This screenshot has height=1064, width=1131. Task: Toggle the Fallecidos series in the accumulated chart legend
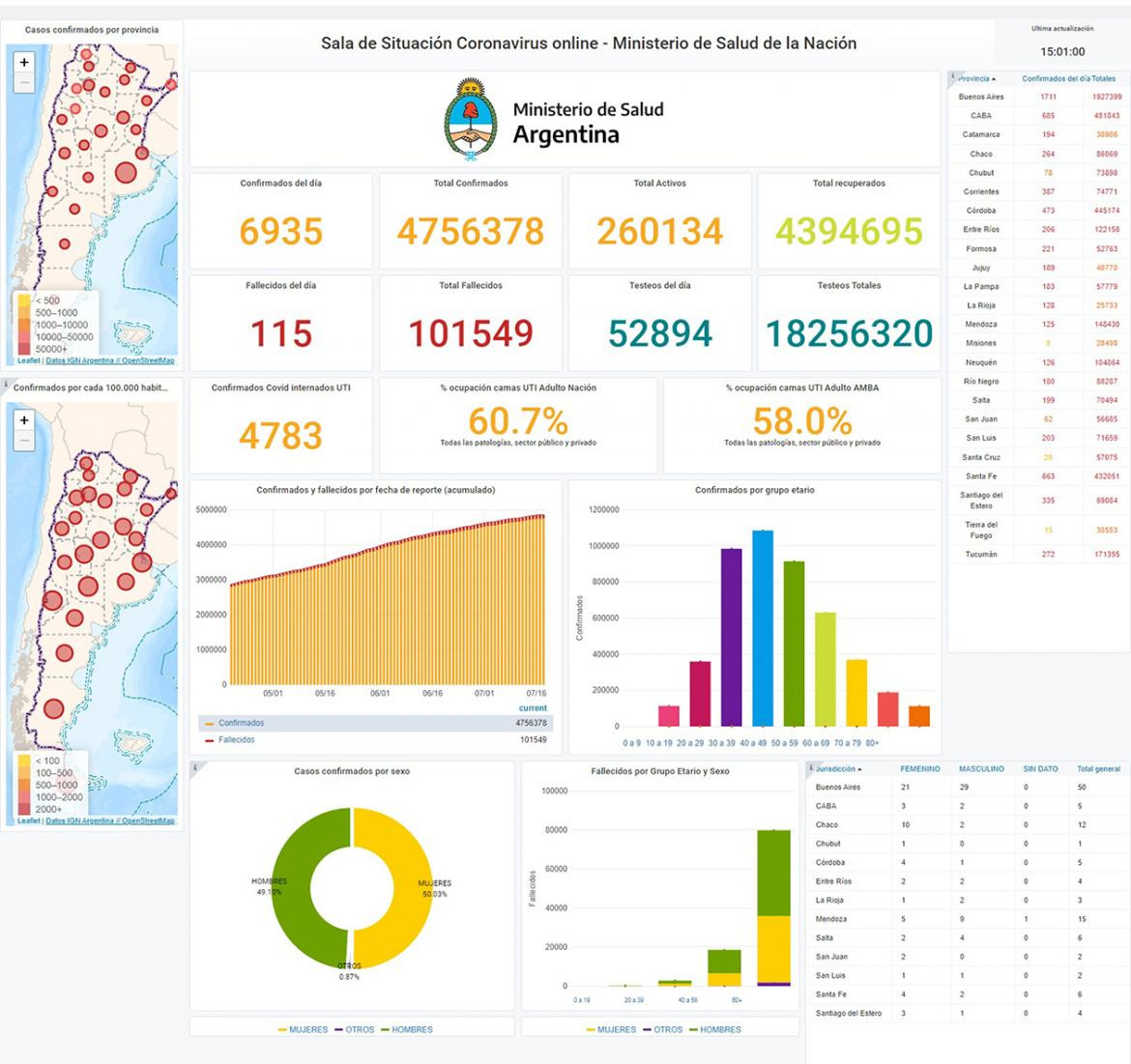(237, 740)
